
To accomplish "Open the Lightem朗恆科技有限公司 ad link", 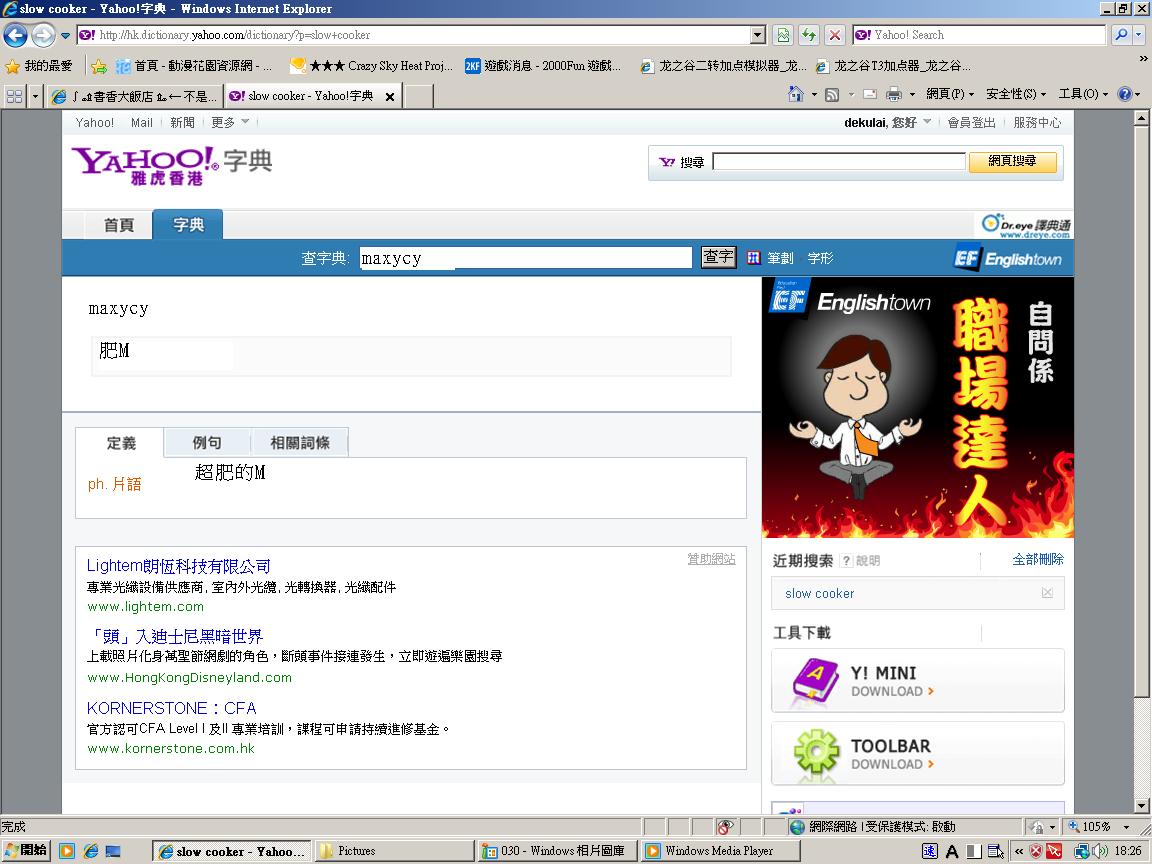I will (x=179, y=566).
